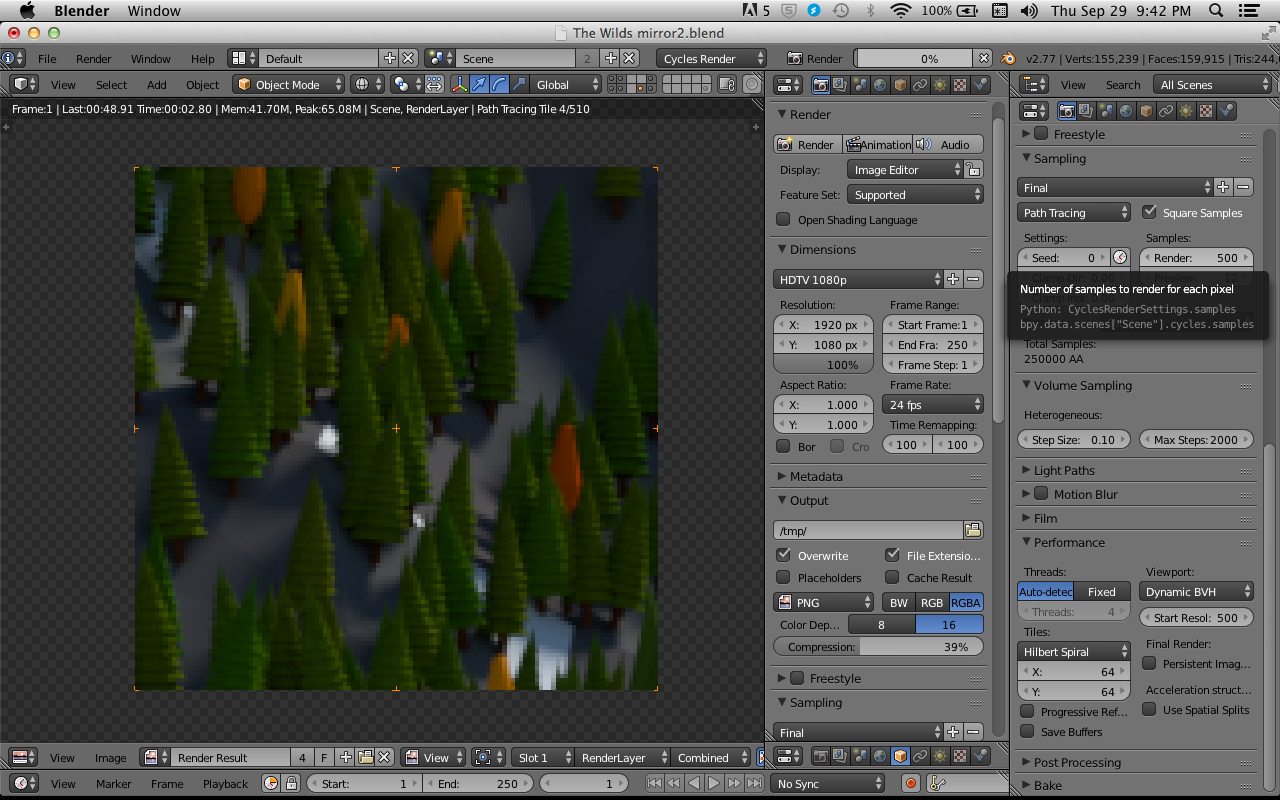The height and width of the screenshot is (800, 1280).
Task: Click the Blender logo in info header
Action: tap(1009, 59)
